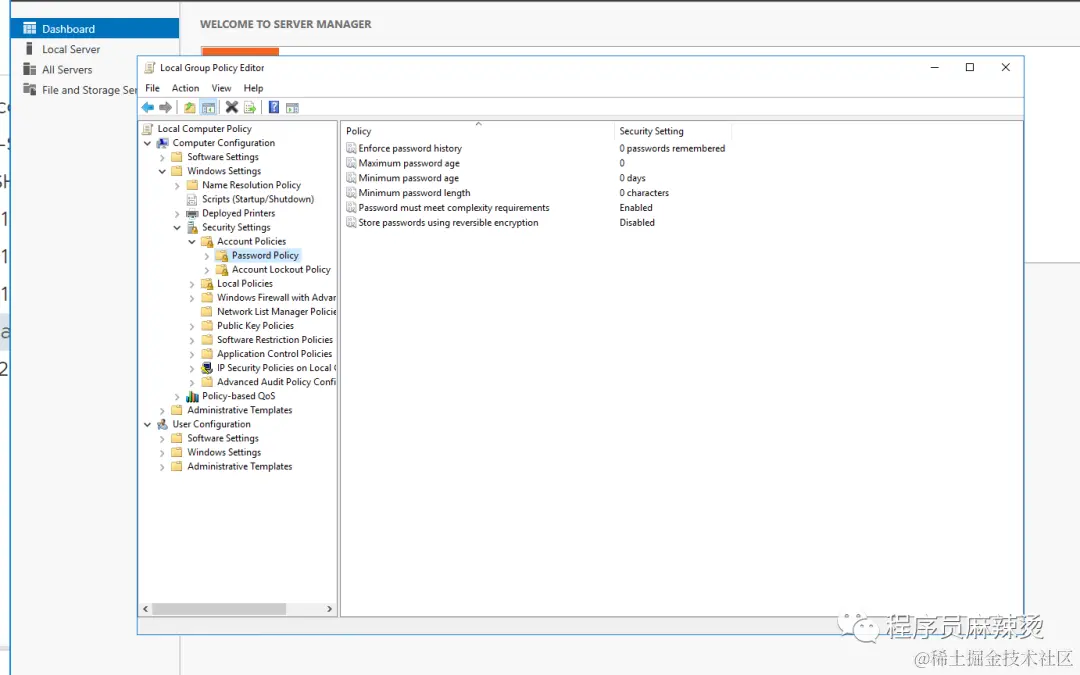The width and height of the screenshot is (1080, 675).
Task: Click the Help toolbar icon
Action: click(x=273, y=107)
